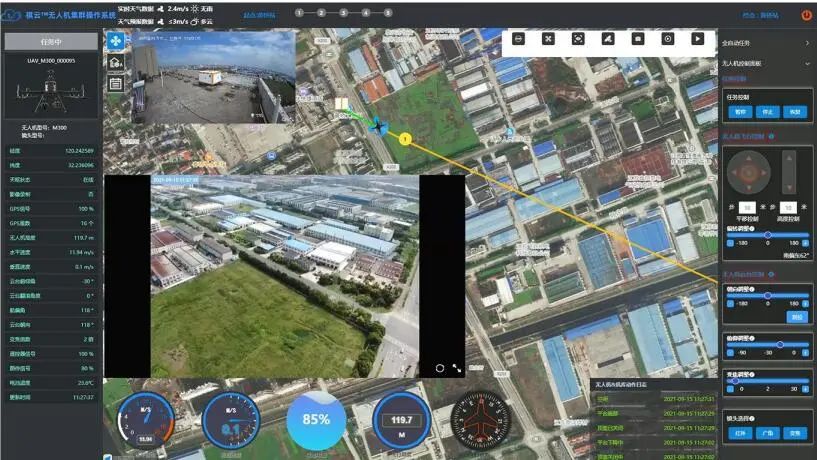817x460 pixels.
Task: Click the fullscreen expand icon on the video feed
Action: click(x=457, y=368)
